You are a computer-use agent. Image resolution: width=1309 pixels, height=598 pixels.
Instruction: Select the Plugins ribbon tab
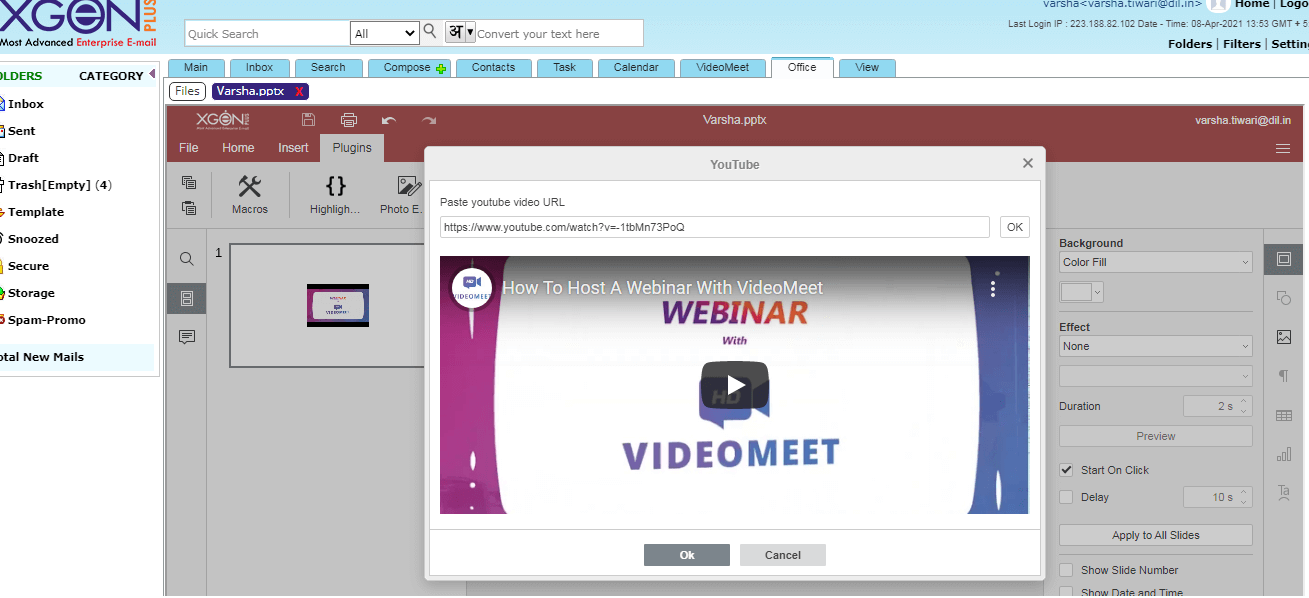tap(352, 148)
